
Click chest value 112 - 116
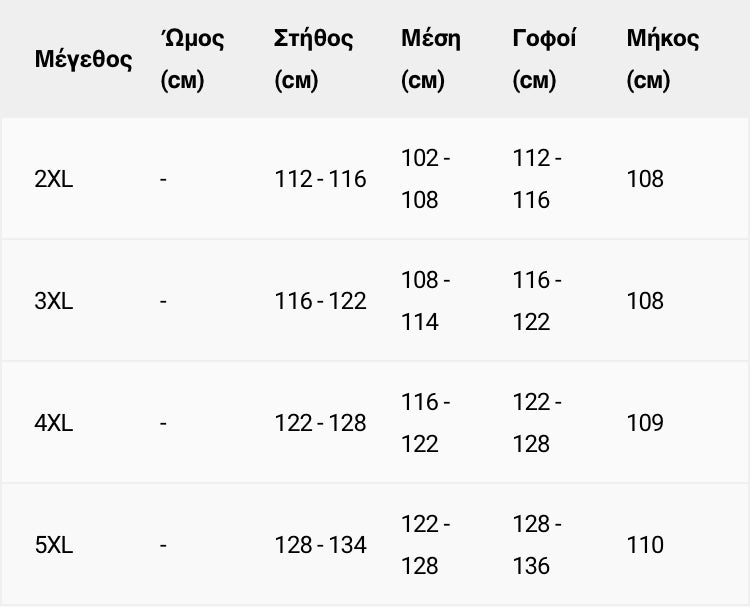click(x=320, y=179)
